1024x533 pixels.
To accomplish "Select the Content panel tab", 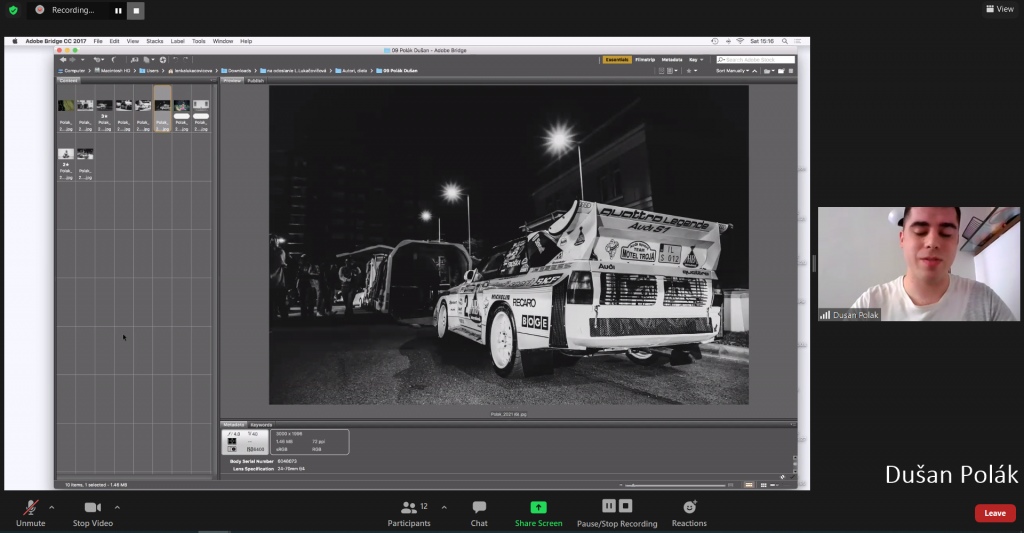I will pos(69,80).
